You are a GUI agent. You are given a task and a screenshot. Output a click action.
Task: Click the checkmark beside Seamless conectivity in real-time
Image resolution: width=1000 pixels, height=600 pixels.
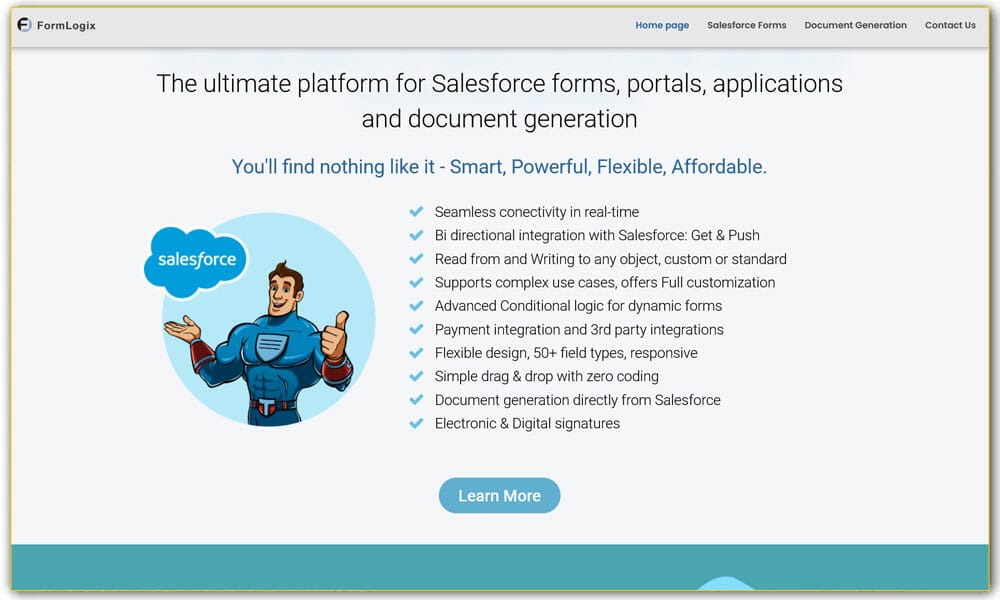[417, 211]
